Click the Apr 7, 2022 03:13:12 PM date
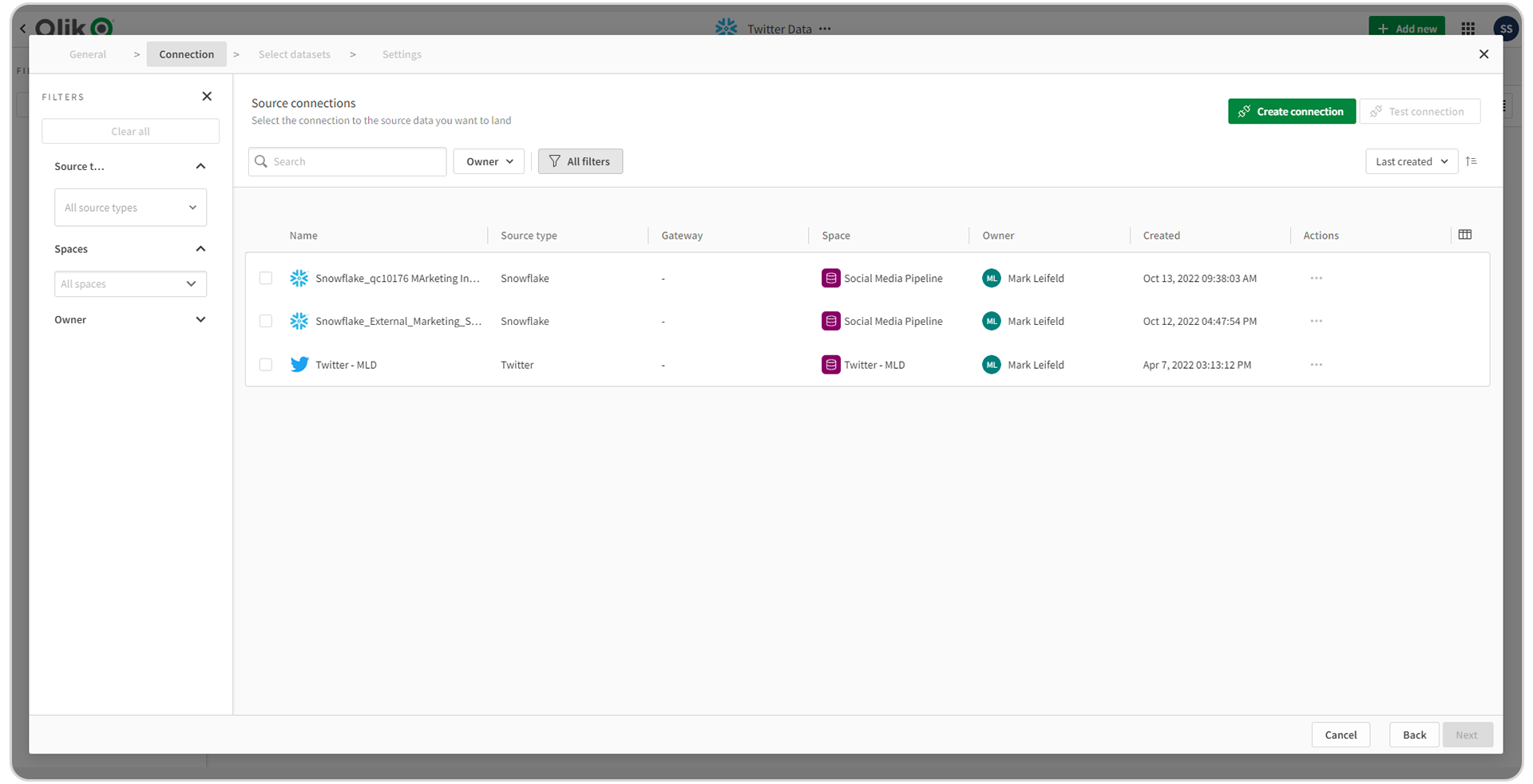This screenshot has height=784, width=1533. click(x=1197, y=365)
